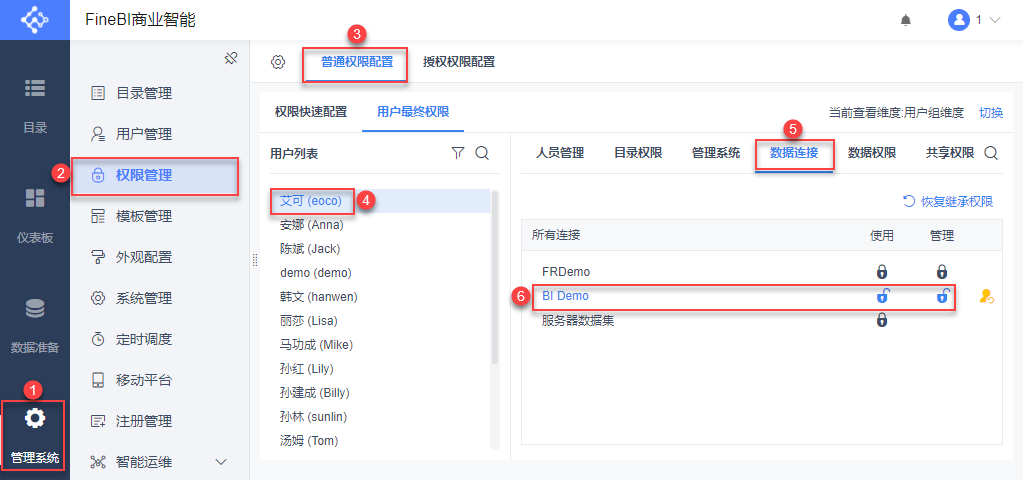Expand the 智能运维 menu chevron
Viewport: 1023px width, 480px height.
(221, 462)
